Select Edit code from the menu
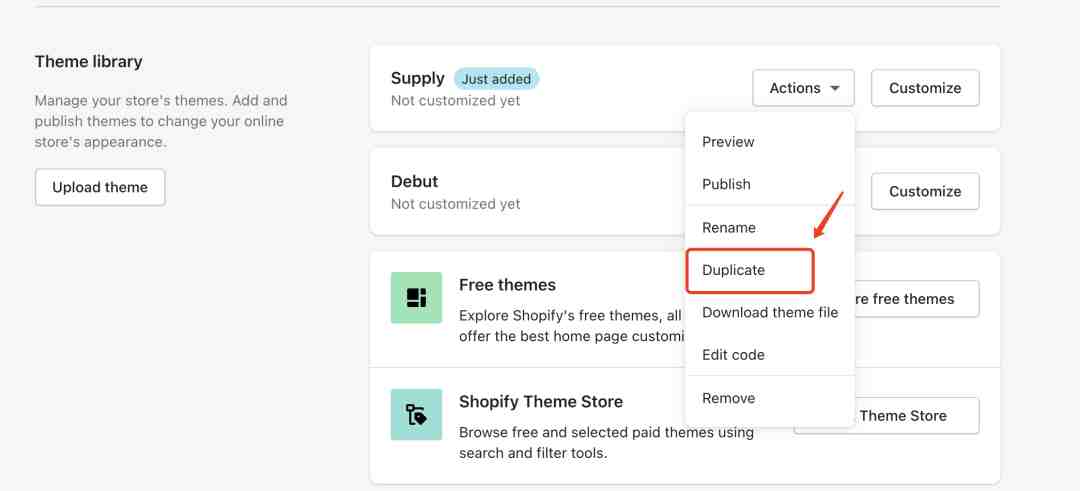The width and height of the screenshot is (1080, 491). (x=733, y=355)
